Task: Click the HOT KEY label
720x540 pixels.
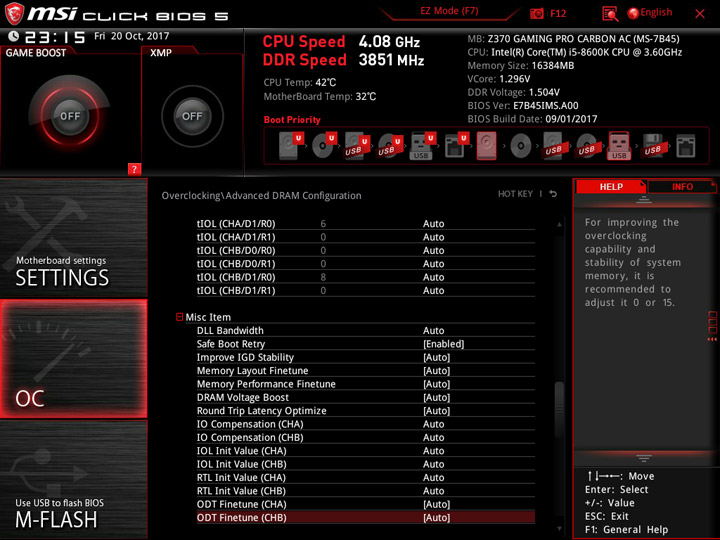Action: [515, 194]
